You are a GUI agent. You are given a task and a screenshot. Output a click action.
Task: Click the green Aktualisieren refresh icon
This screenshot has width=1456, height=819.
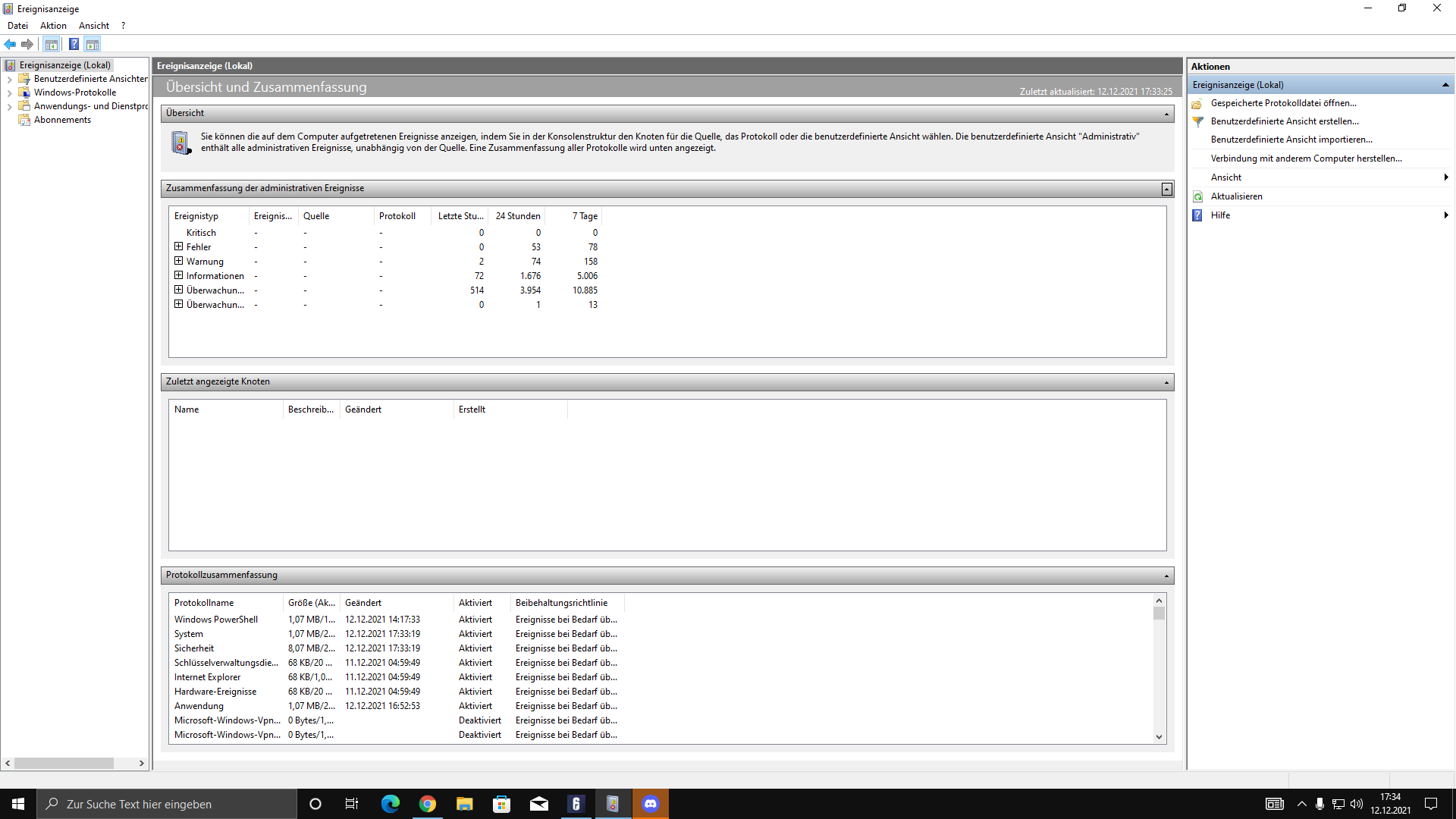pos(1198,196)
